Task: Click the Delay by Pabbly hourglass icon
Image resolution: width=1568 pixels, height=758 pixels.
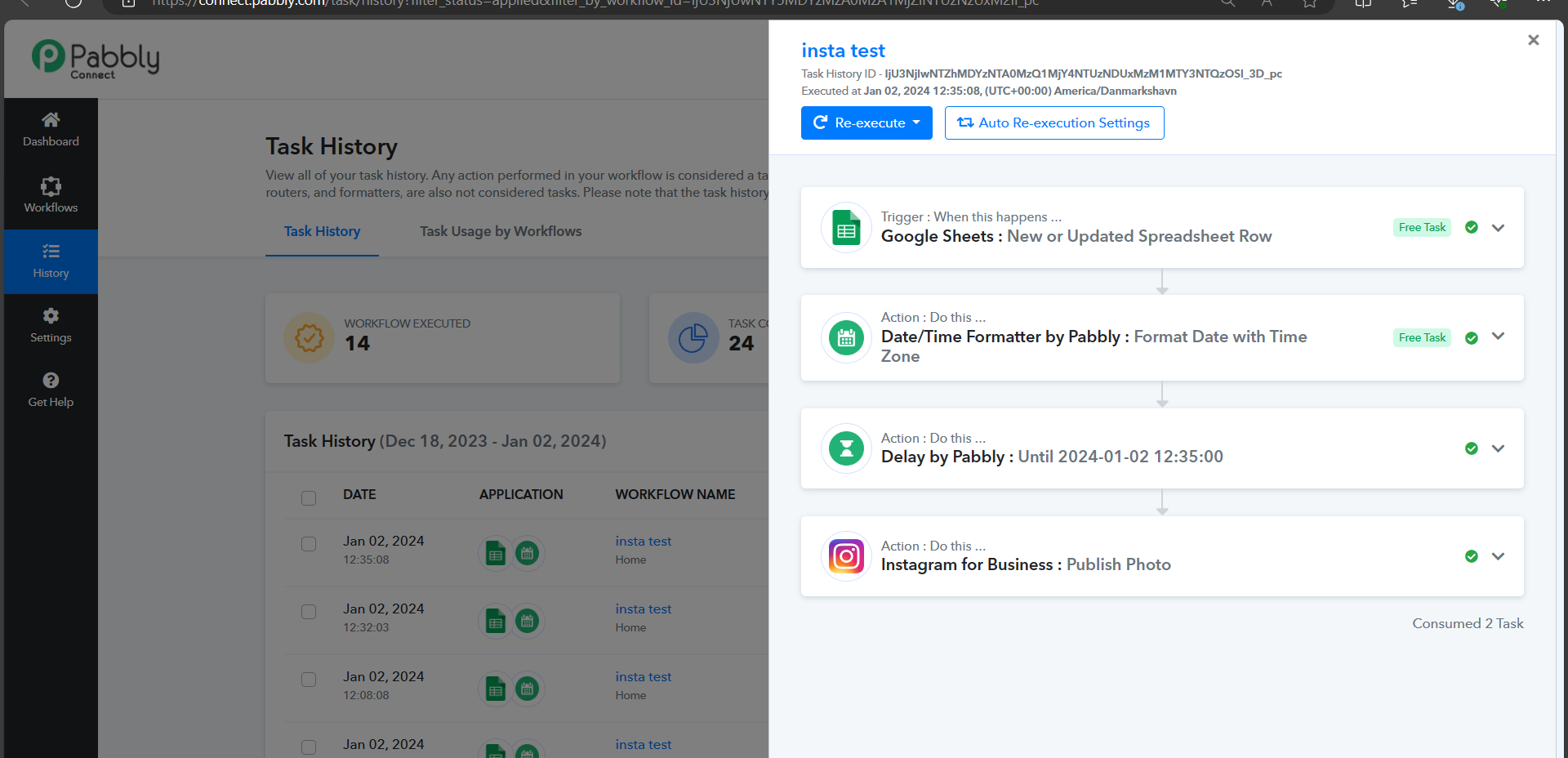Action: (x=846, y=448)
